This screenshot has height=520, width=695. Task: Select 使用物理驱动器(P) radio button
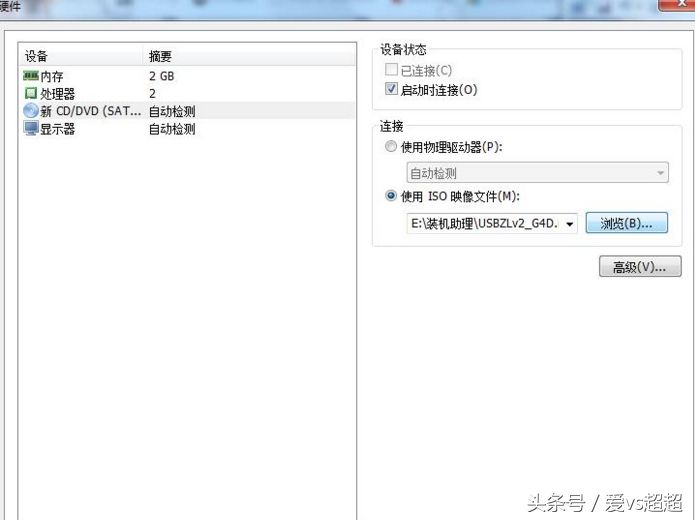pyautogui.click(x=390, y=146)
